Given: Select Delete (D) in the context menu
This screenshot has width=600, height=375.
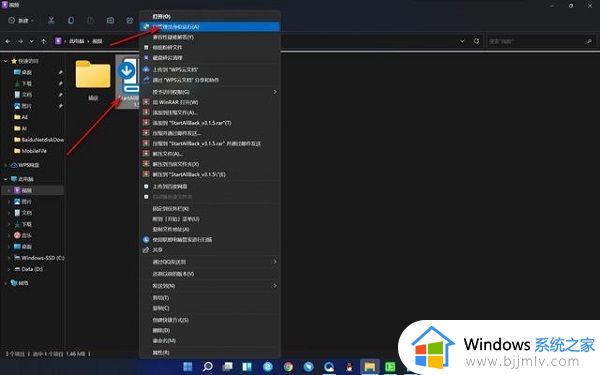Looking at the screenshot, I should tap(161, 330).
